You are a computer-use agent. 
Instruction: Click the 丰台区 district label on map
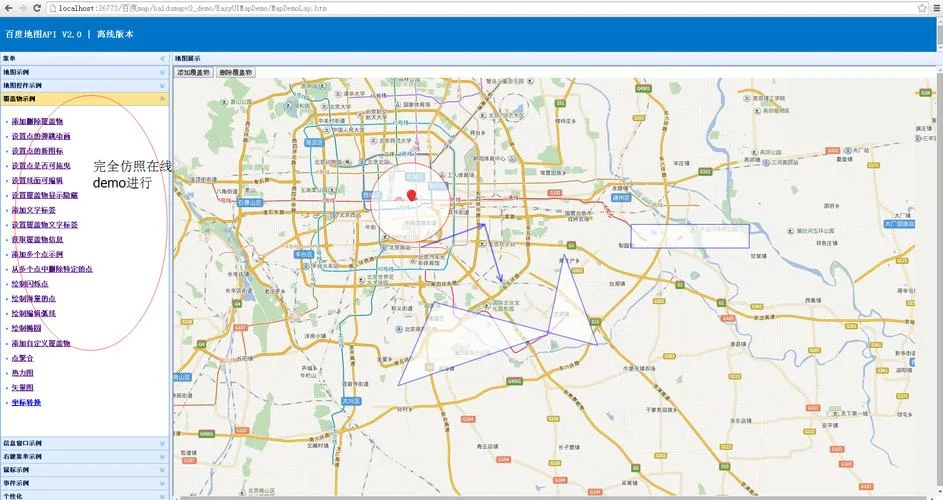304,255
